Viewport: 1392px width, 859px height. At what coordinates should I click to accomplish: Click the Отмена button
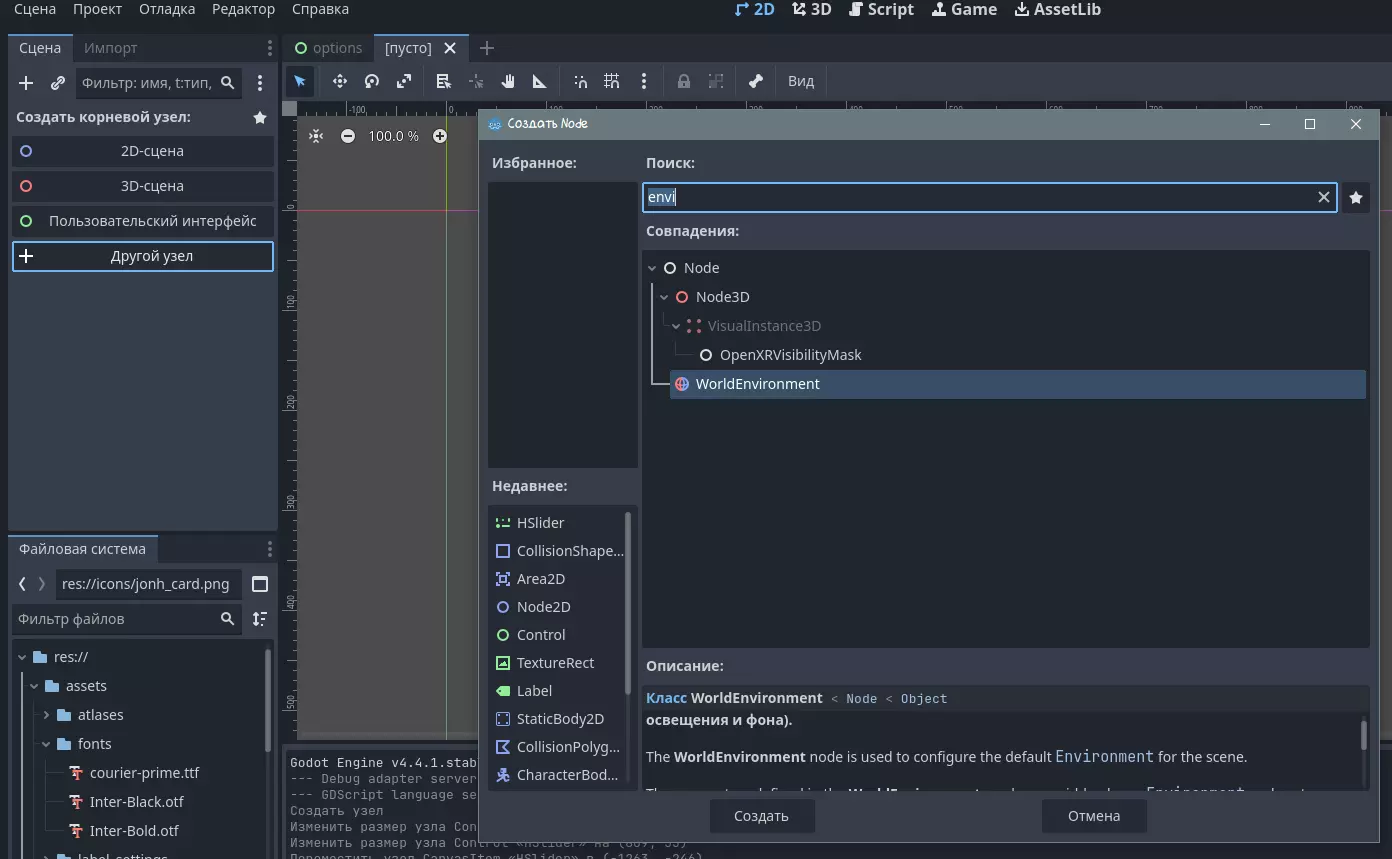1094,816
